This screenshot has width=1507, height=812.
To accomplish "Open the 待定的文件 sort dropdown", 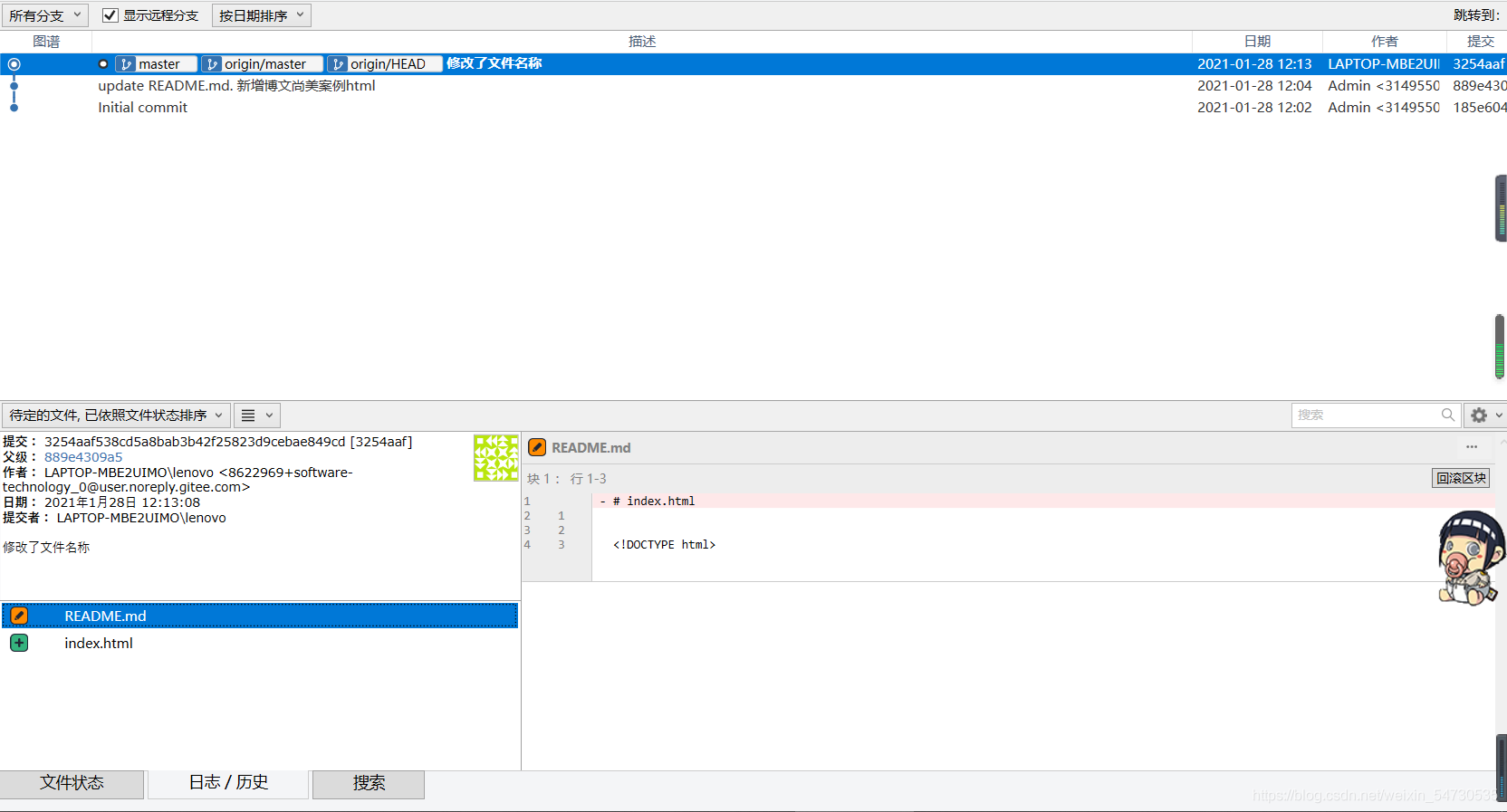I will pos(116,416).
